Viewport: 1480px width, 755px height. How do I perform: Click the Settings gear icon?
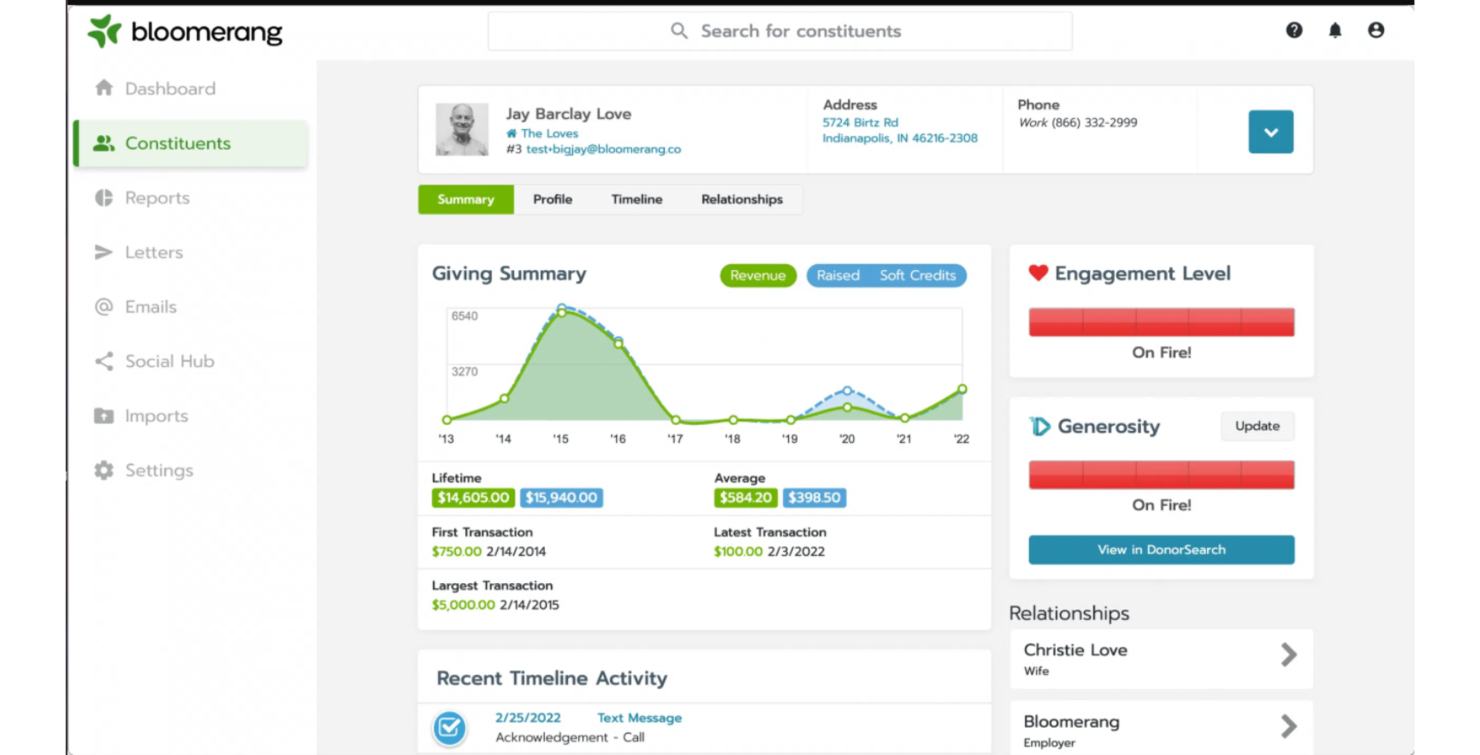pyautogui.click(x=104, y=470)
